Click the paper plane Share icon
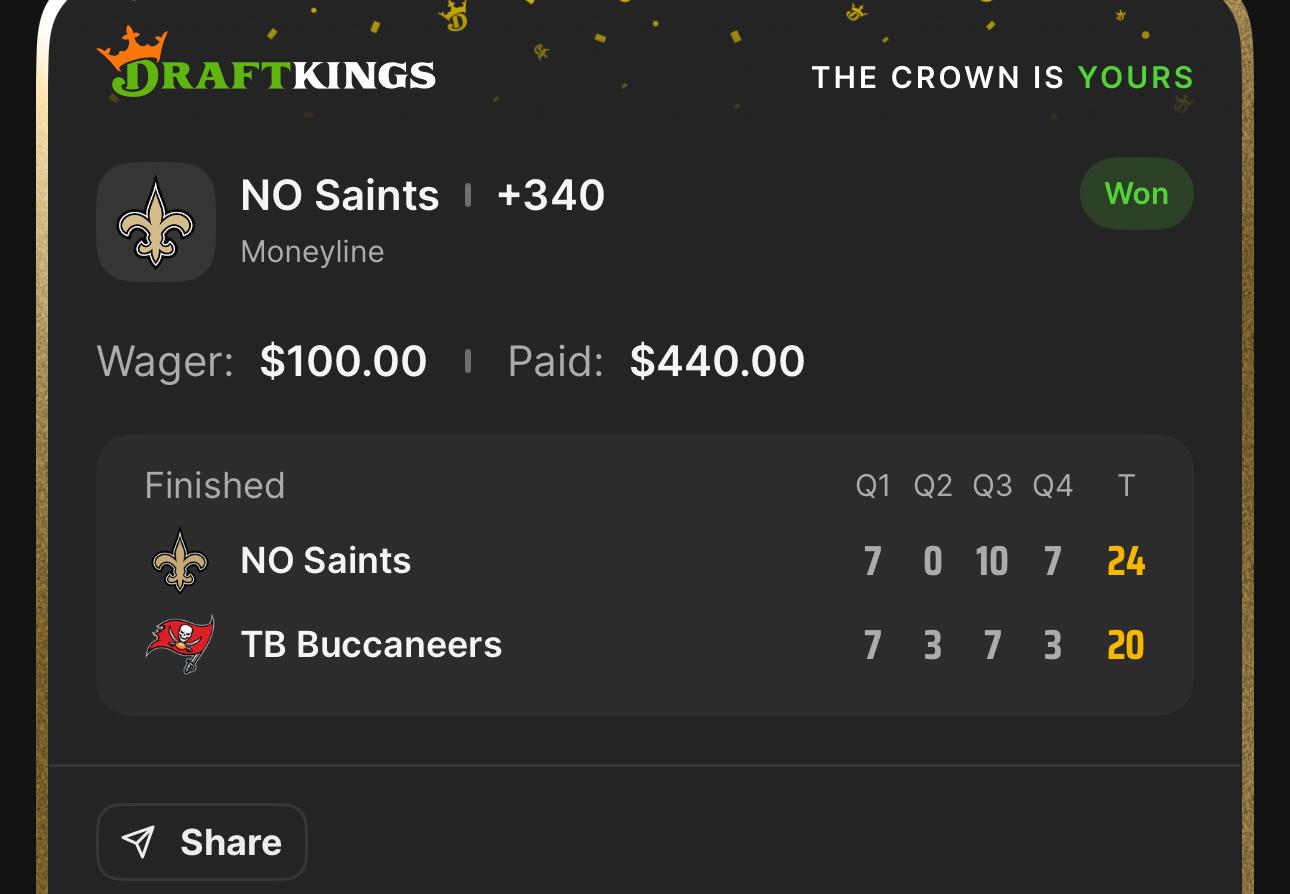 tap(139, 842)
